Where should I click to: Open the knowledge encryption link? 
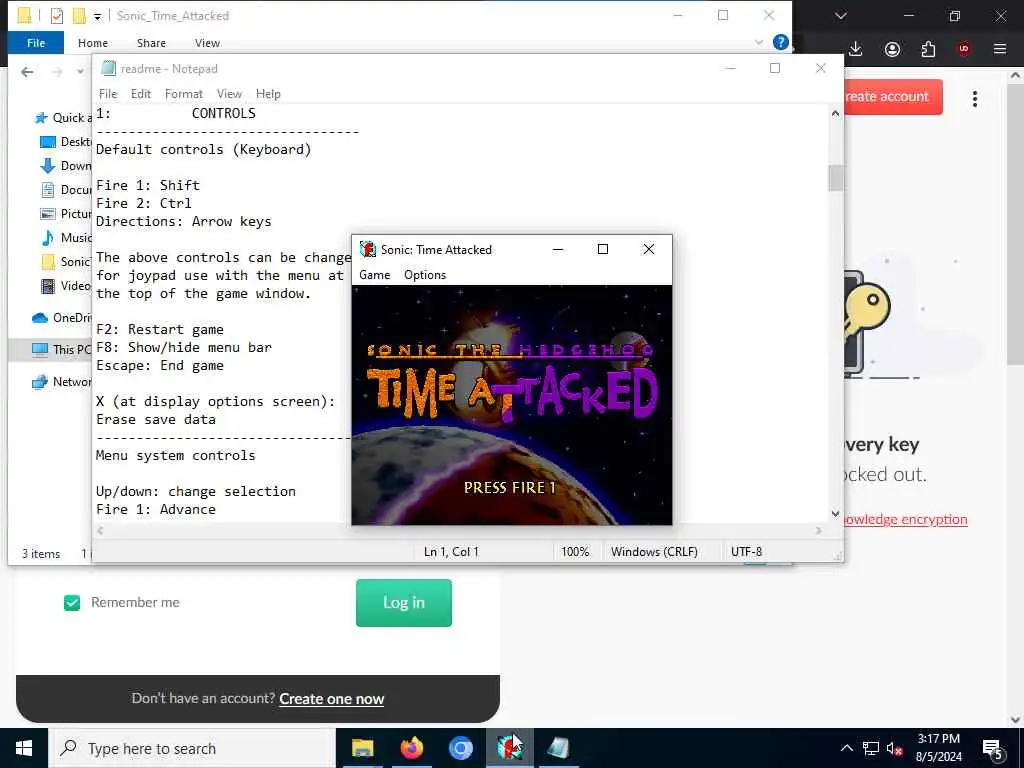(905, 520)
